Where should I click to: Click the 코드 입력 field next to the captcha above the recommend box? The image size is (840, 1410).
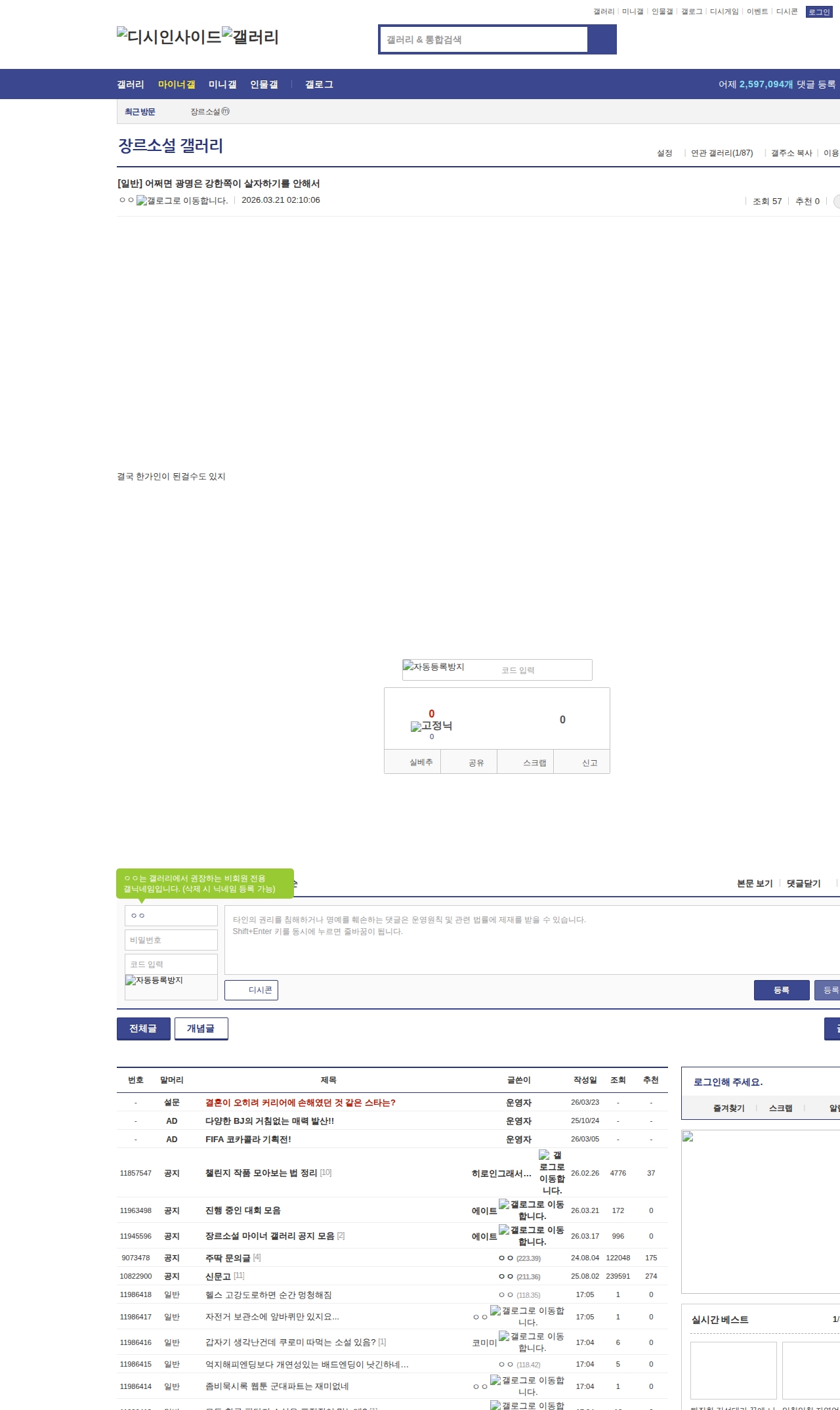click(x=544, y=670)
